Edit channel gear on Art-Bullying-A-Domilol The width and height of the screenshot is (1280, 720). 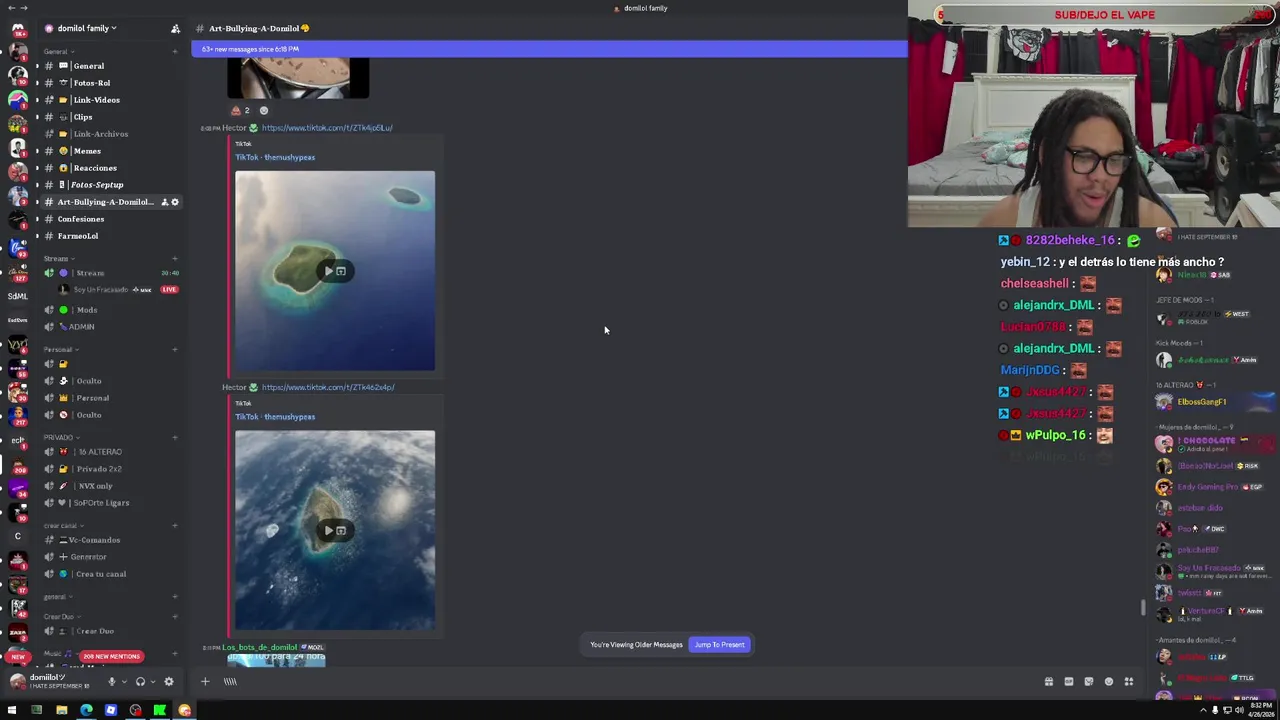(175, 202)
